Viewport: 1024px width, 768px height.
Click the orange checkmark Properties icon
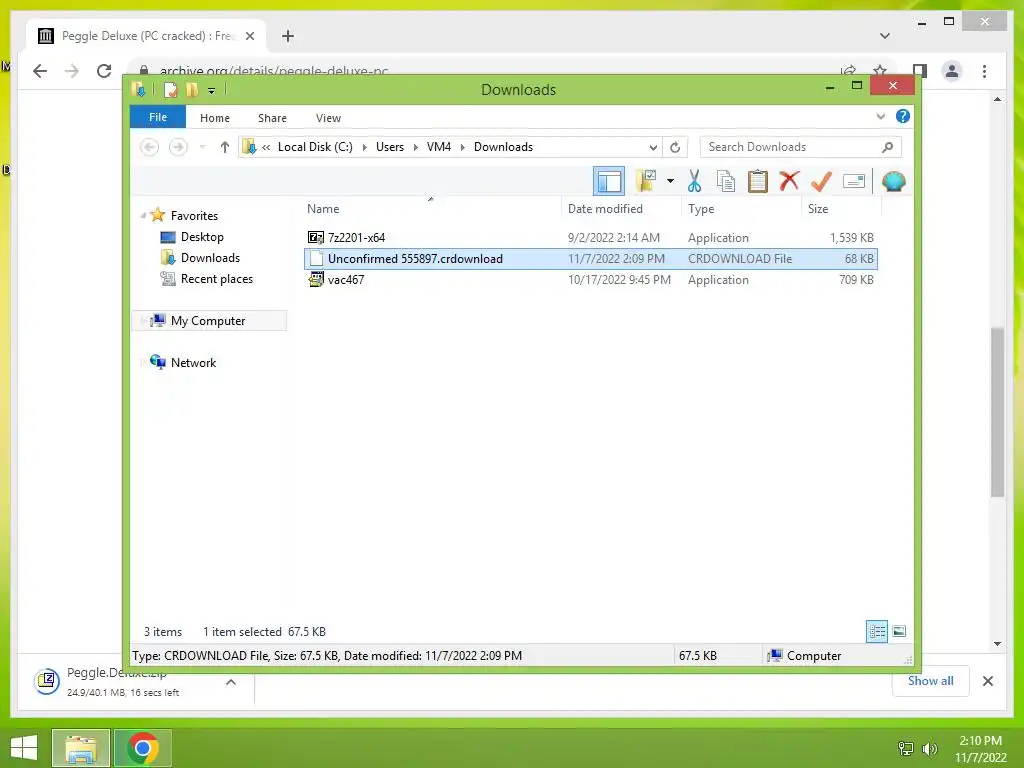[821, 181]
